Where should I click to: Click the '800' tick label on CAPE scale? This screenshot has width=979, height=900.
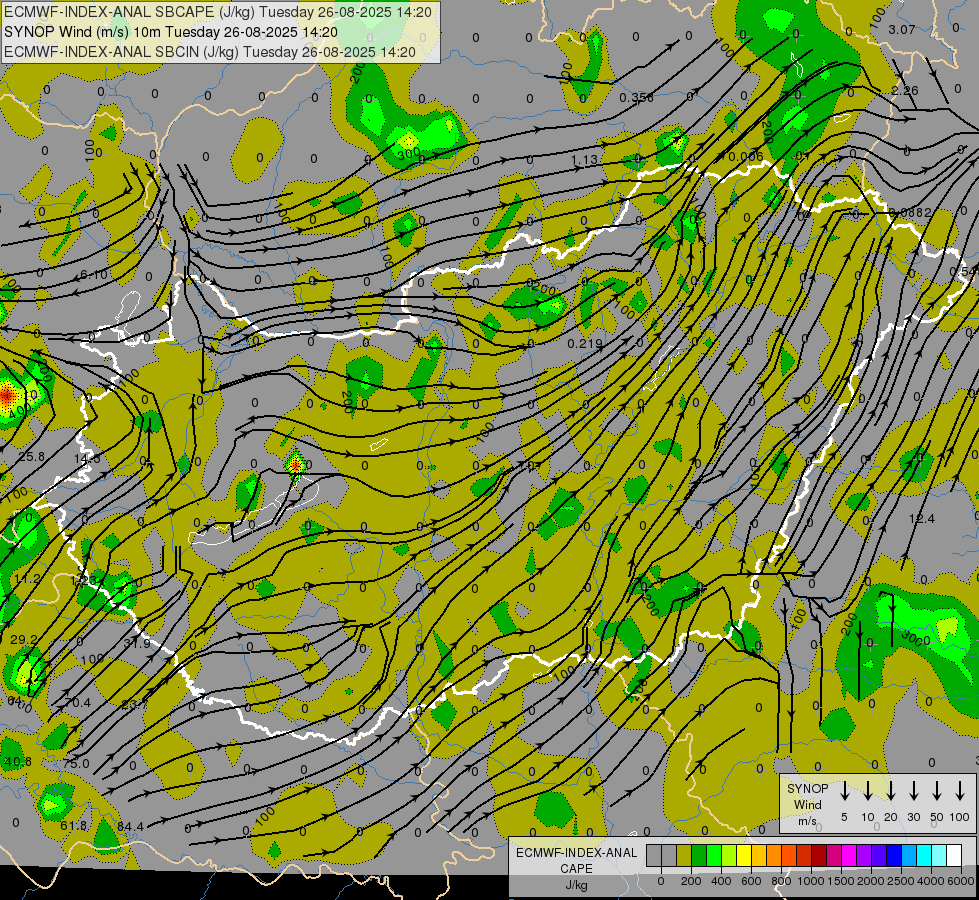tap(781, 881)
